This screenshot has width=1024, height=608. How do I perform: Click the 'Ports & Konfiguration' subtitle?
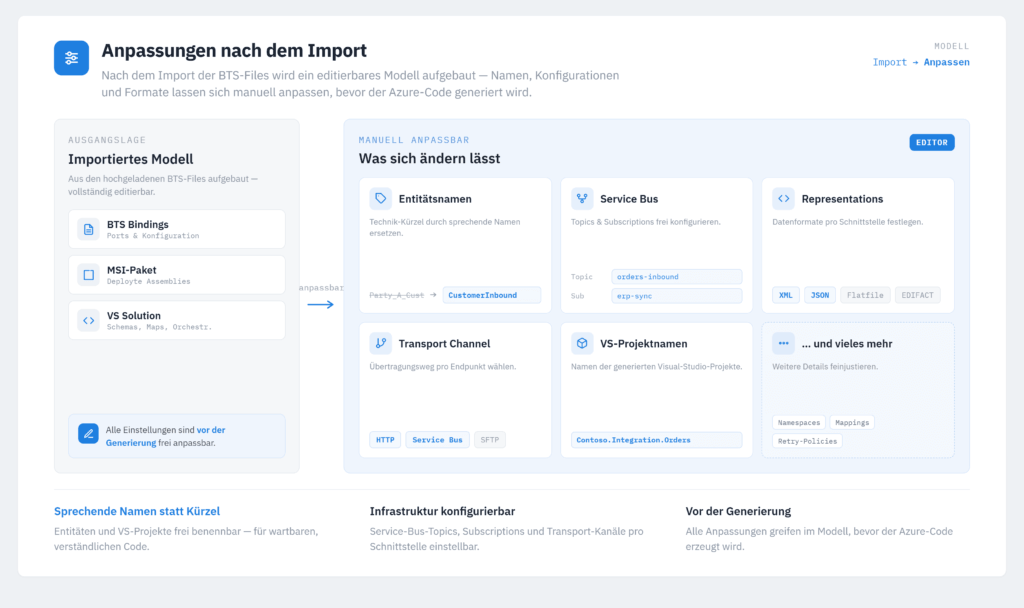pyautogui.click(x=153, y=236)
